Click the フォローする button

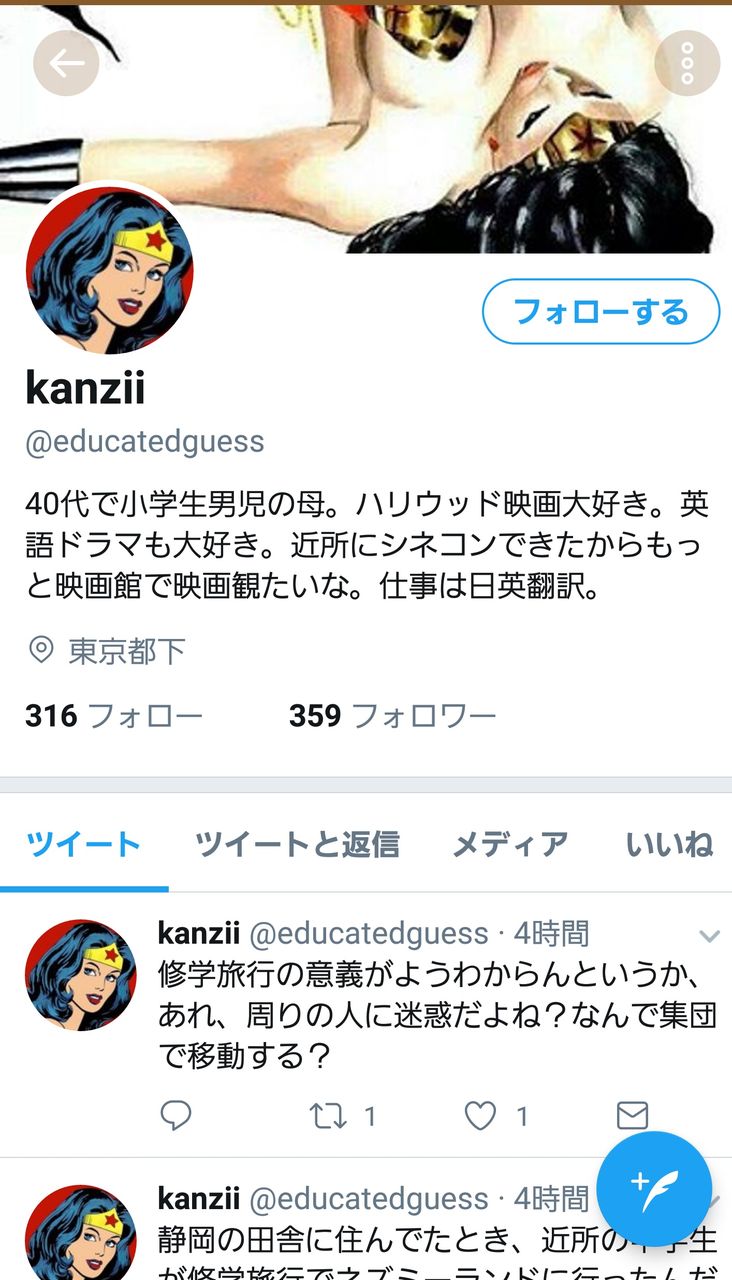click(601, 312)
